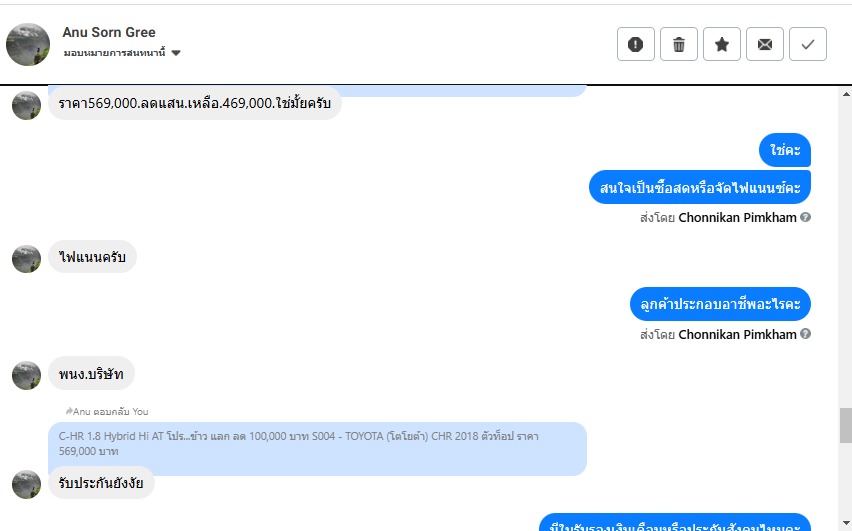Click help icon beside second Chonnikan Pimkham label
Image resolution: width=852 pixels, height=531 pixels.
806,334
